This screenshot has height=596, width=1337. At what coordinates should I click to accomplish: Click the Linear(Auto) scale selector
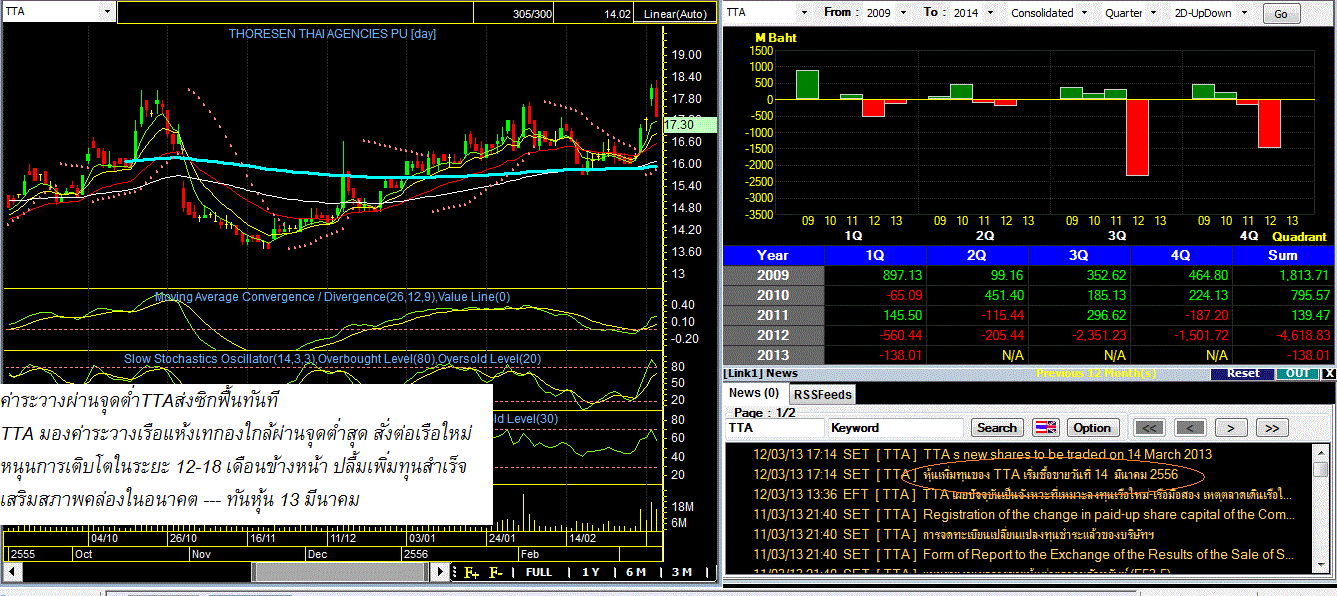click(674, 14)
